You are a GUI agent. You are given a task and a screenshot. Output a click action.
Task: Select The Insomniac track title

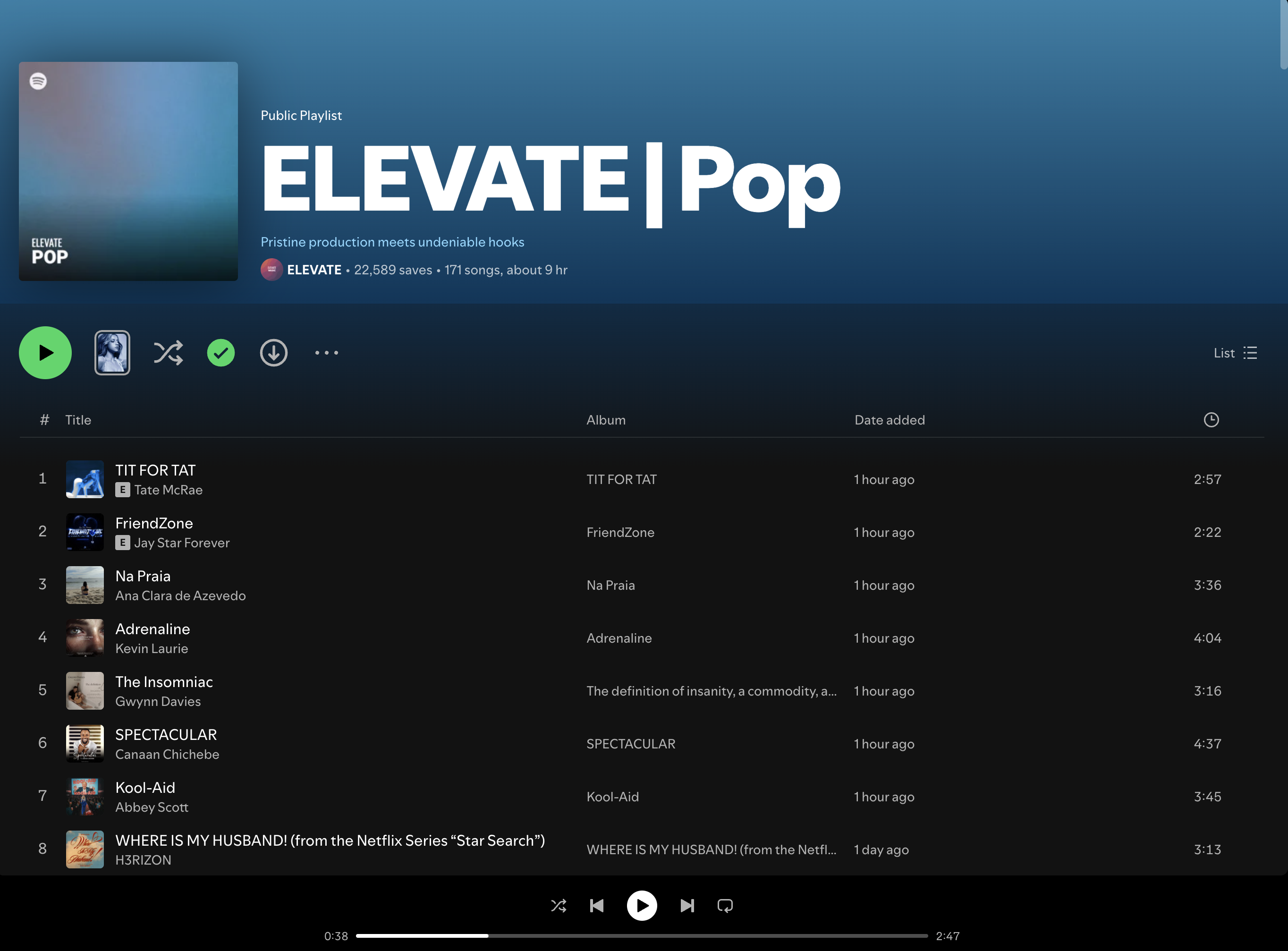164,682
